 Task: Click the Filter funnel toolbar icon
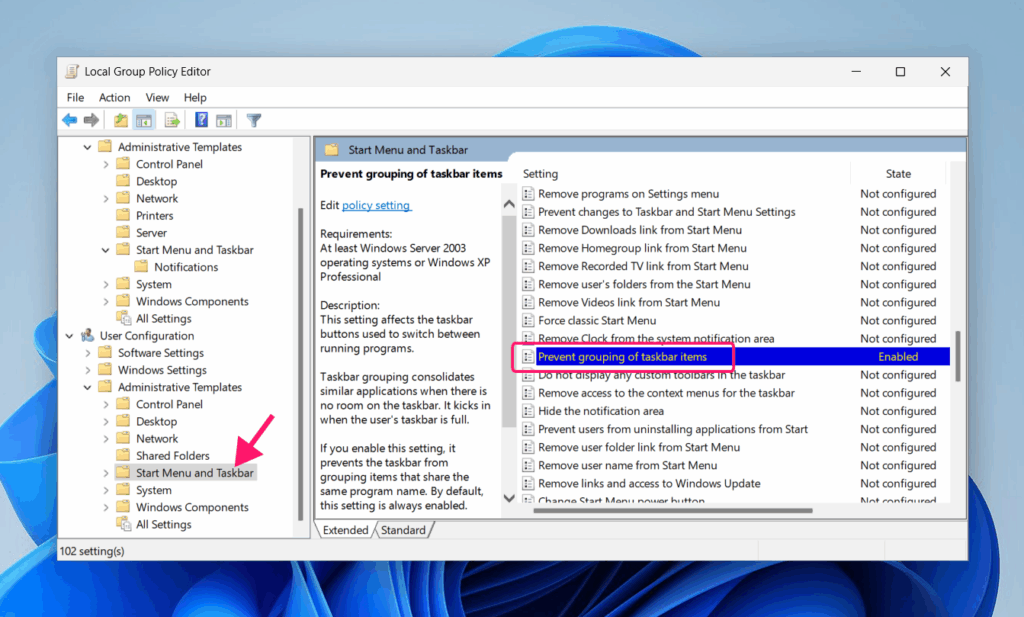[253, 120]
